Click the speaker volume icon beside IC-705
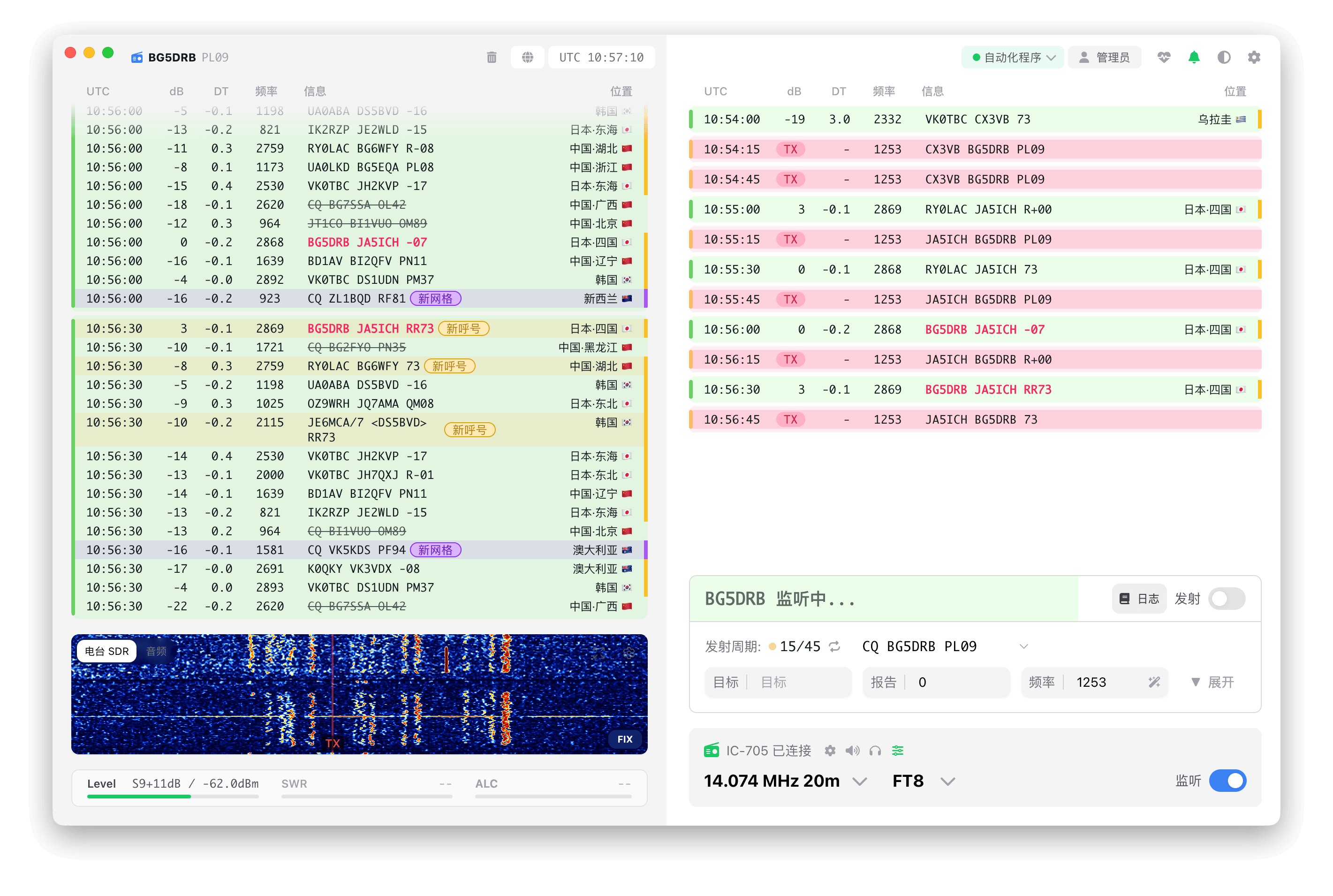Viewport: 1333px width, 896px height. [853, 751]
